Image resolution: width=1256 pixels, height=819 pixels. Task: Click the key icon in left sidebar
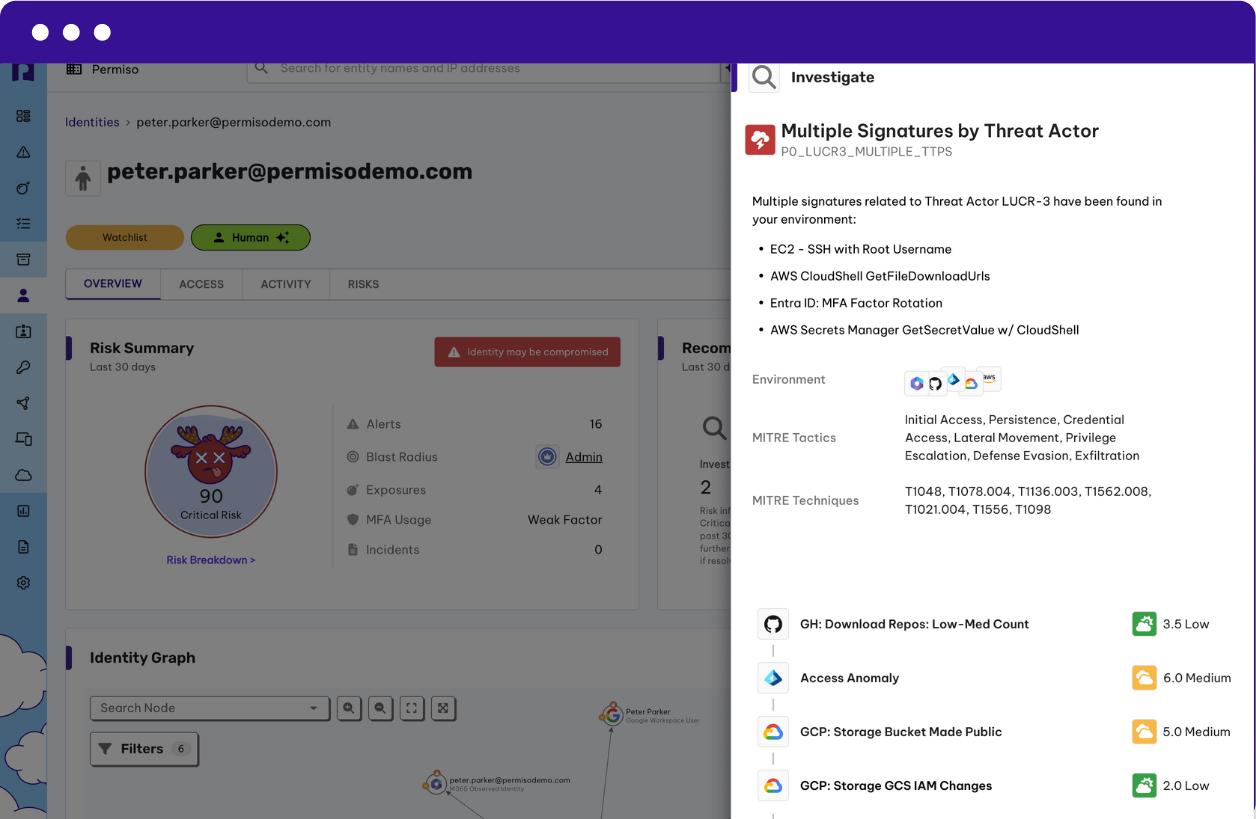coord(23,368)
